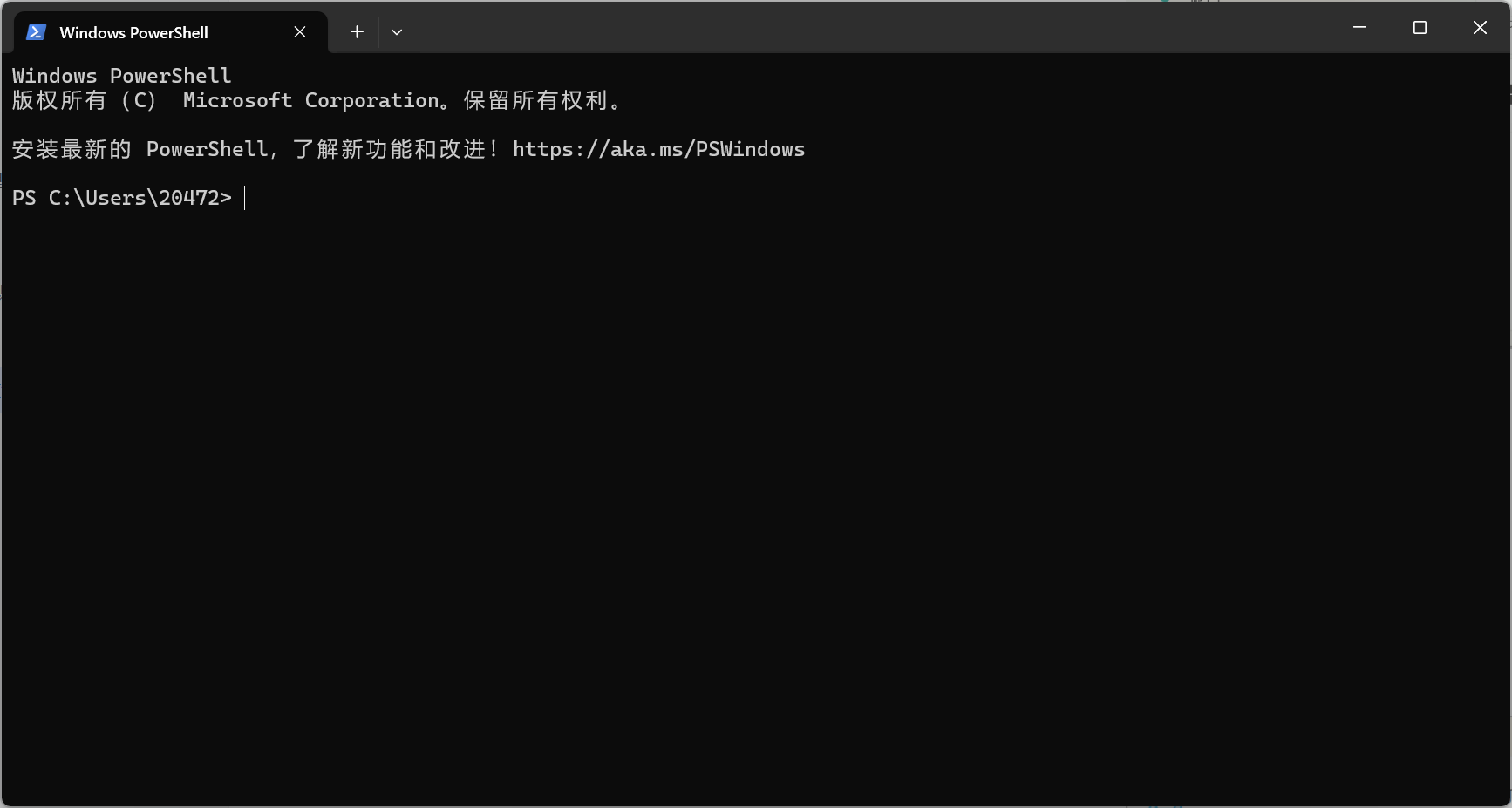Click the 版权所有 (C) text
Image resolution: width=1512 pixels, height=808 pixels.
click(x=85, y=100)
